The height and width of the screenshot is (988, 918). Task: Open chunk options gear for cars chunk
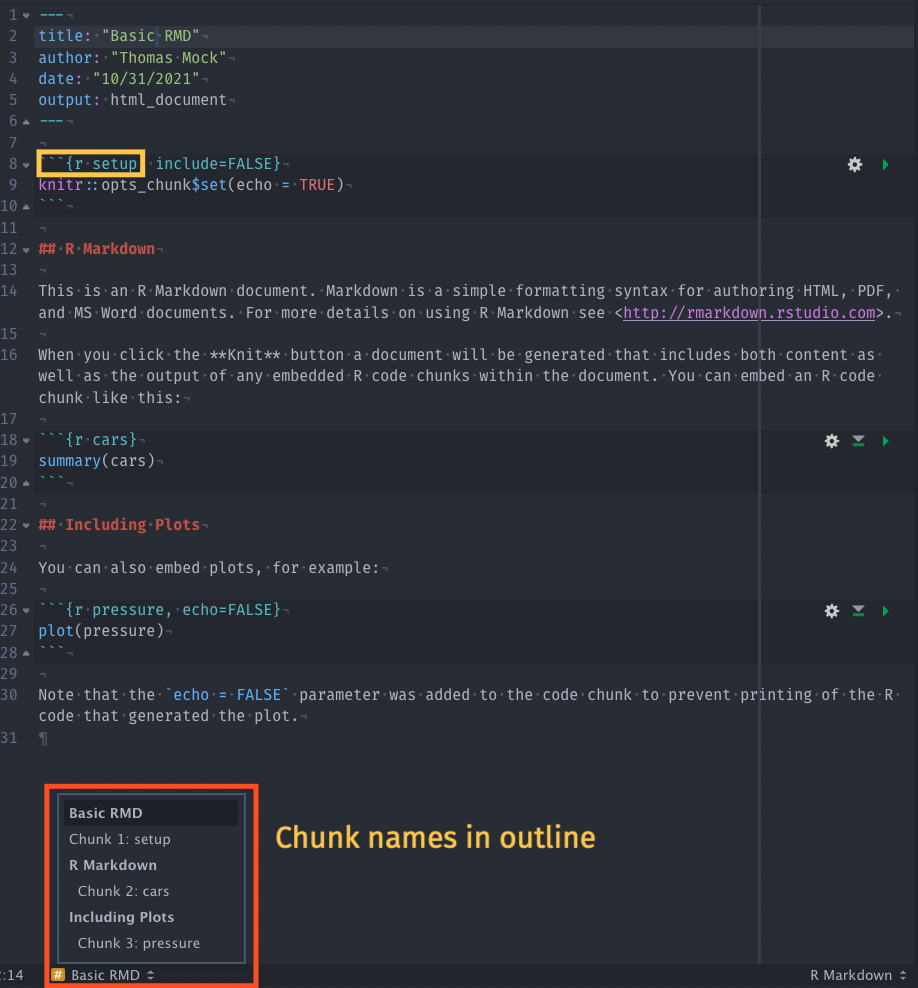pyautogui.click(x=832, y=440)
